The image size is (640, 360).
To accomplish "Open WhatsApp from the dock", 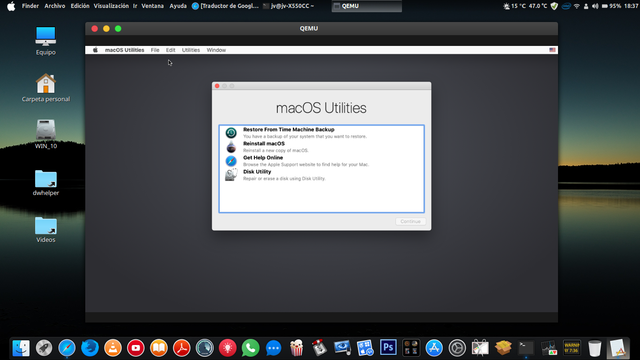I will point(251,348).
